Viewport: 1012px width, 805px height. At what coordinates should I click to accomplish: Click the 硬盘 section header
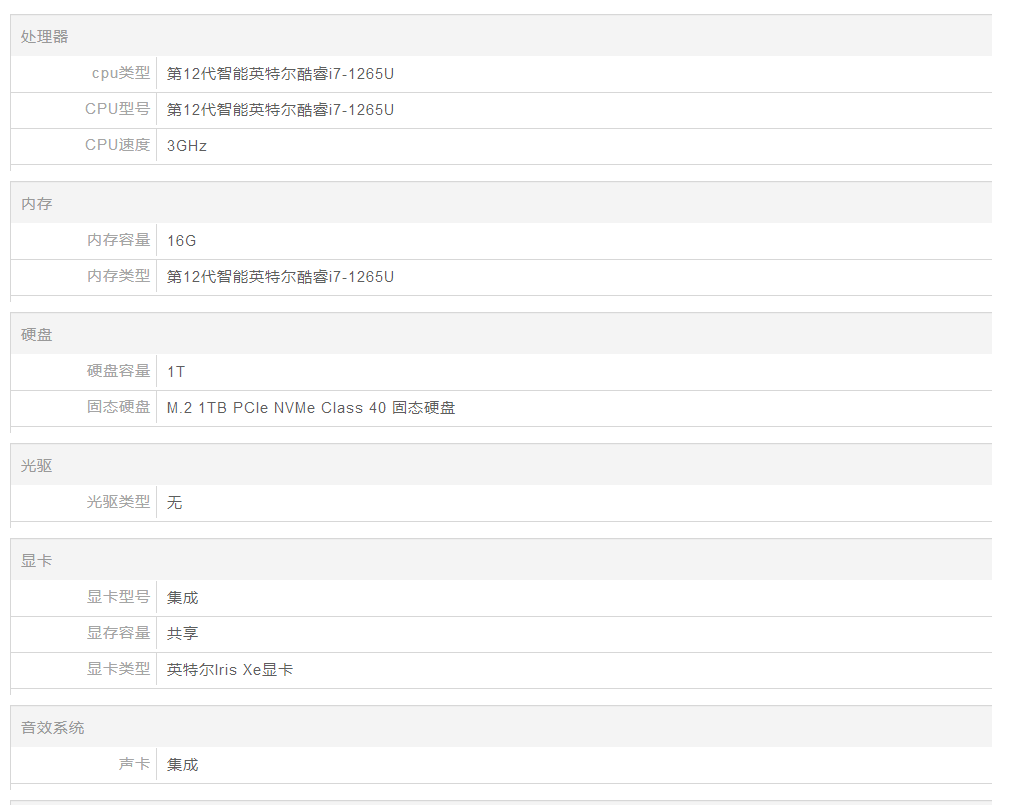pyautogui.click(x=36, y=335)
